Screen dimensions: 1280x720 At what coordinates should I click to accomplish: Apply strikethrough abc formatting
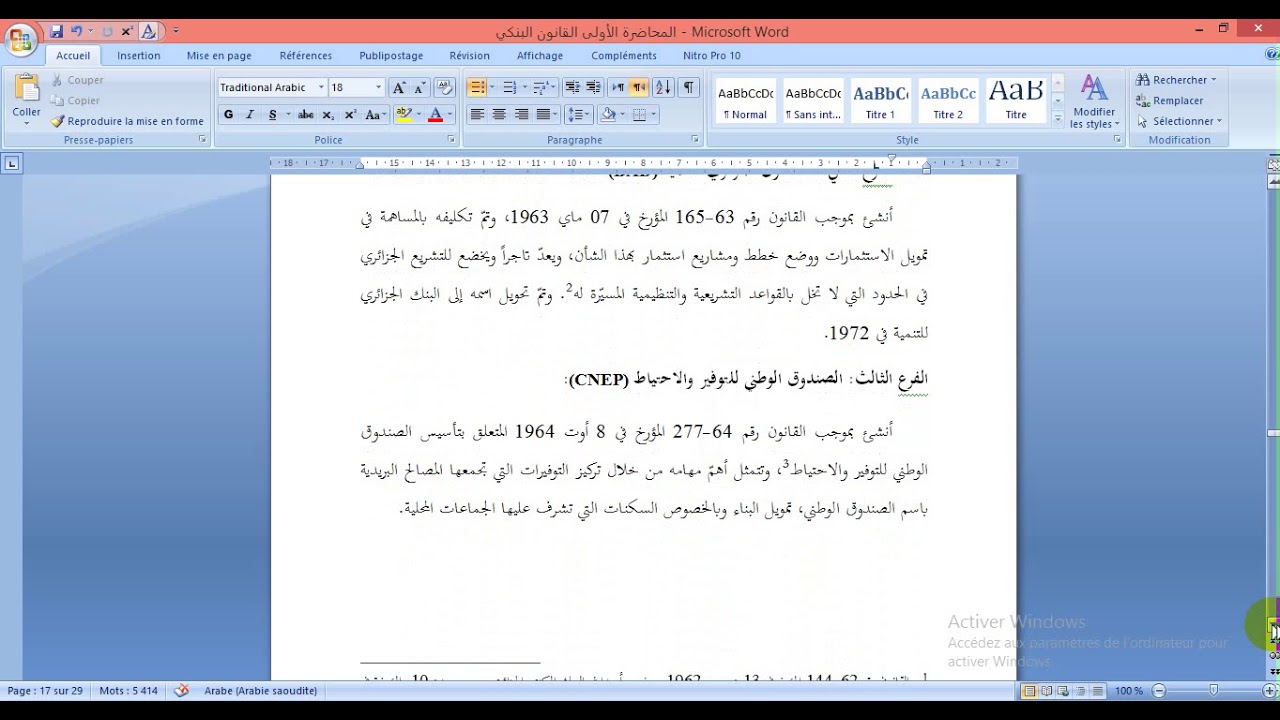coord(306,115)
